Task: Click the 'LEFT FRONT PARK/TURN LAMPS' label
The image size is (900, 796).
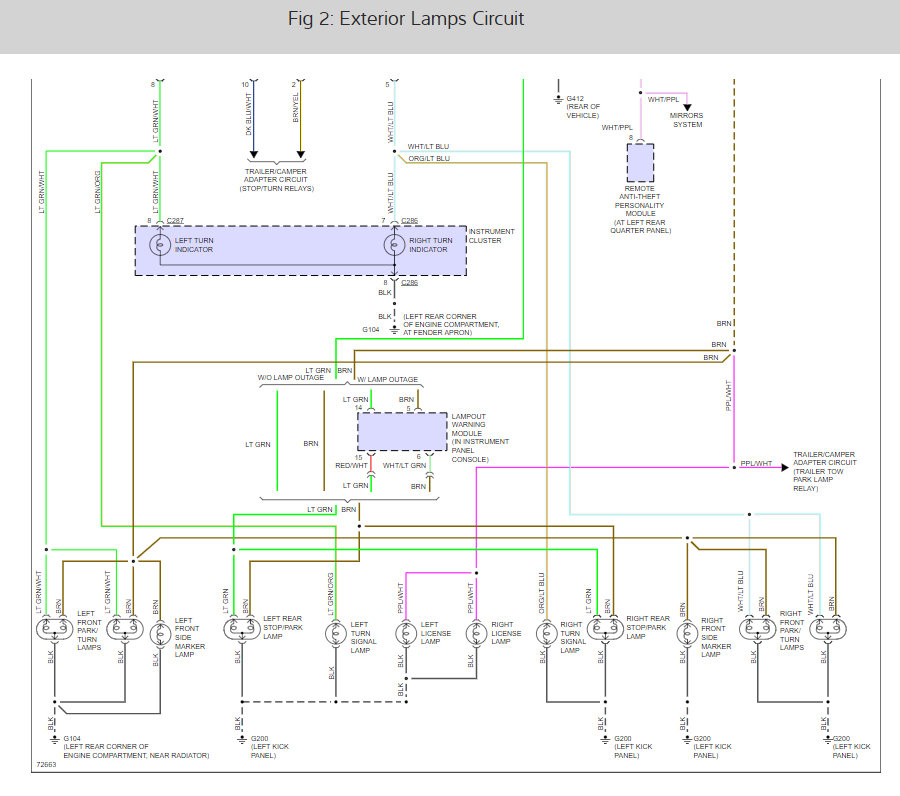Action: [x=89, y=630]
